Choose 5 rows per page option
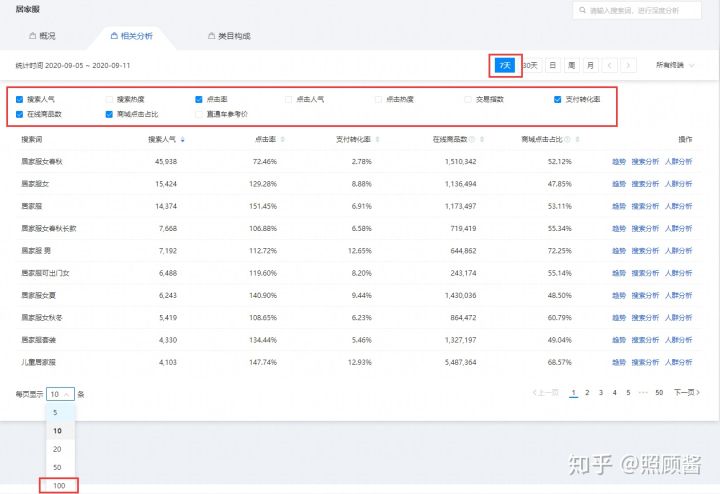The image size is (720, 494). click(61, 413)
